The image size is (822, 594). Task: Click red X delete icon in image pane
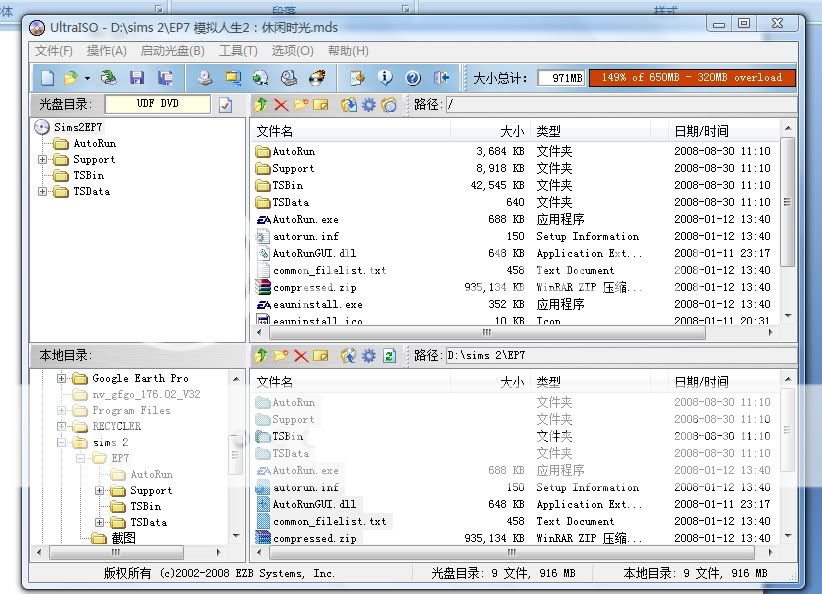[281, 104]
